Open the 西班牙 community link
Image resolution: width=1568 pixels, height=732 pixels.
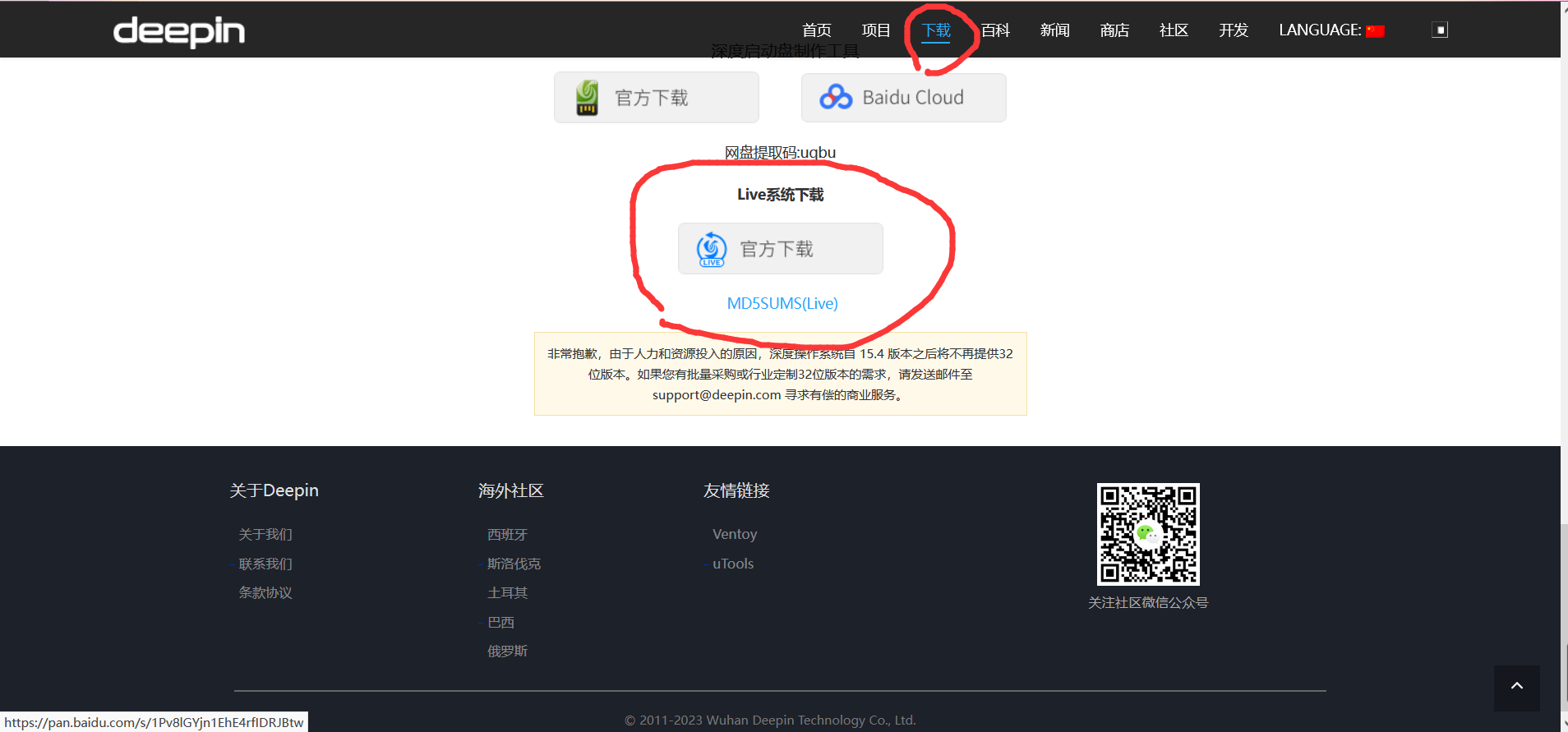point(507,534)
